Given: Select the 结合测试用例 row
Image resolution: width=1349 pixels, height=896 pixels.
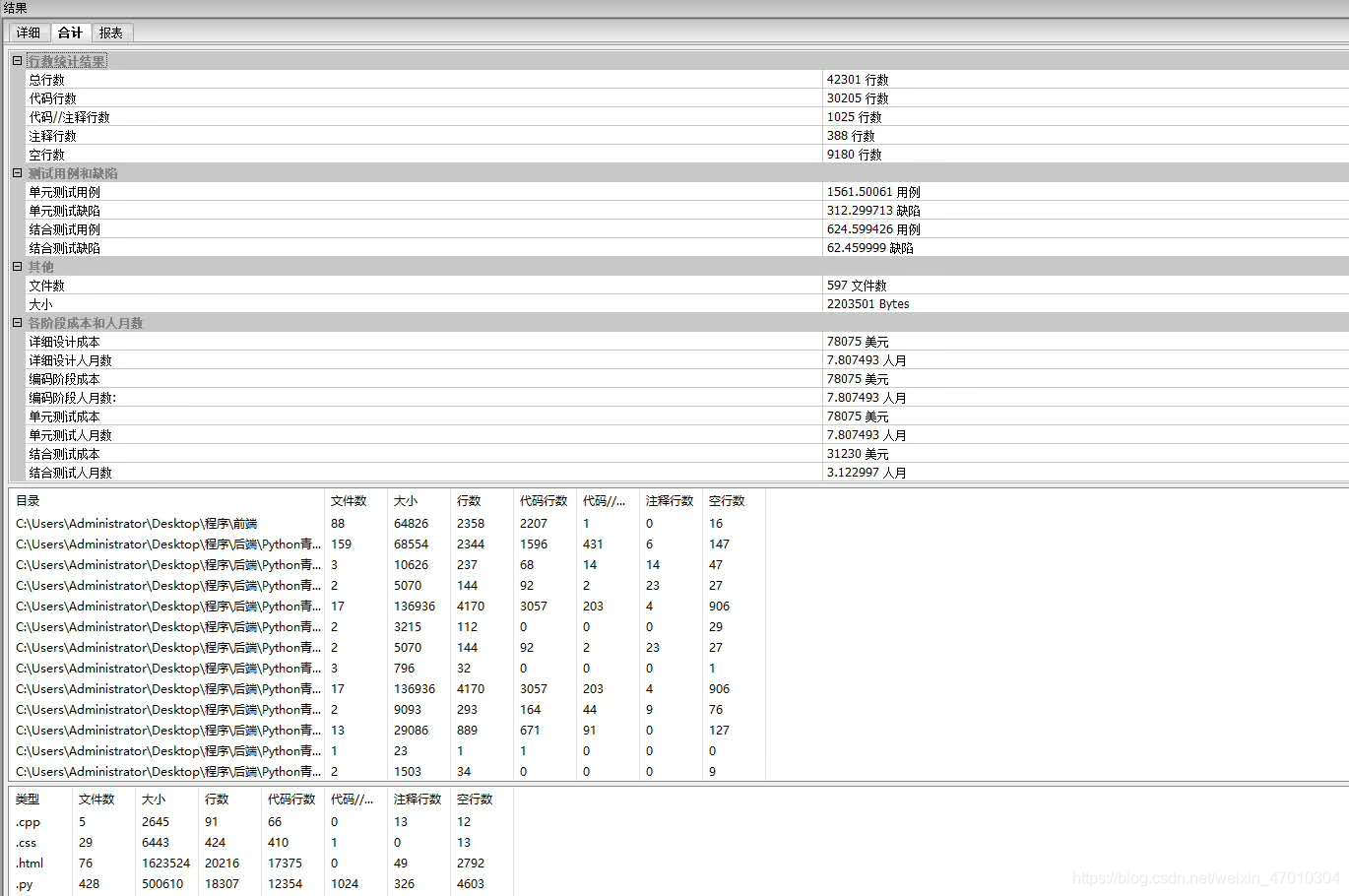Looking at the screenshot, I should 686,229.
